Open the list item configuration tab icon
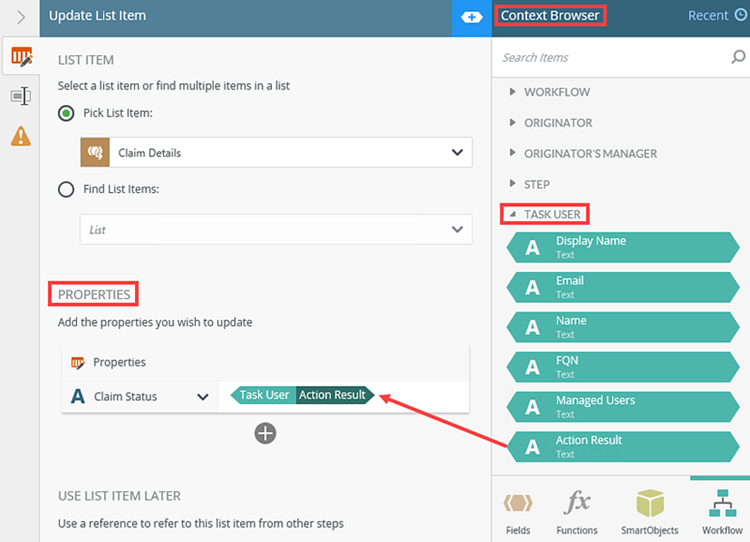The image size is (750, 542). (20, 56)
